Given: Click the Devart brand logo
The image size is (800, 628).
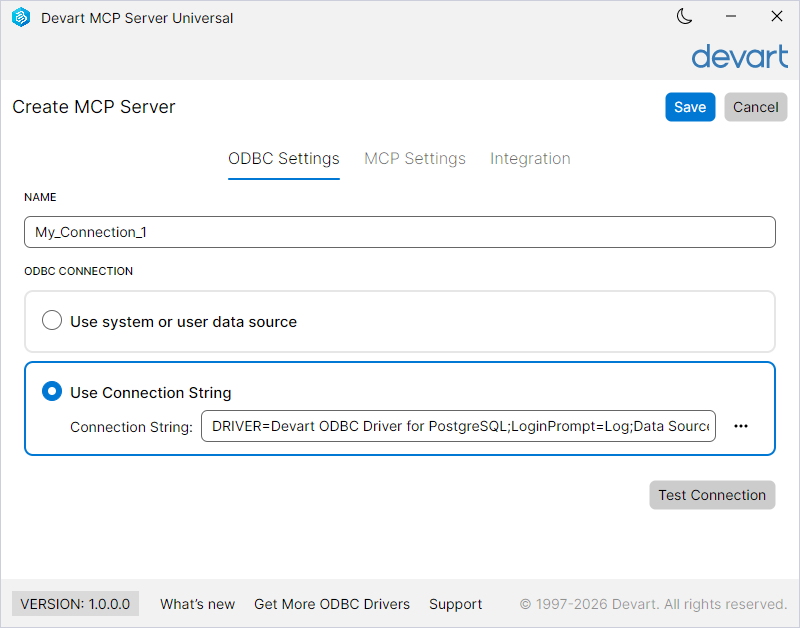Looking at the screenshot, I should [x=740, y=56].
